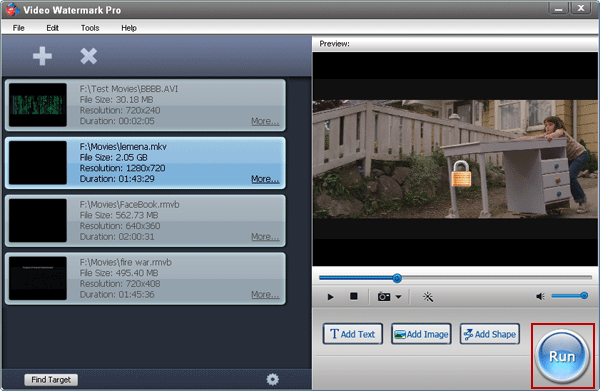Screen dimensions: 600x391
Task: Click File Size: 562.73 MB text
Action: [x=119, y=215]
